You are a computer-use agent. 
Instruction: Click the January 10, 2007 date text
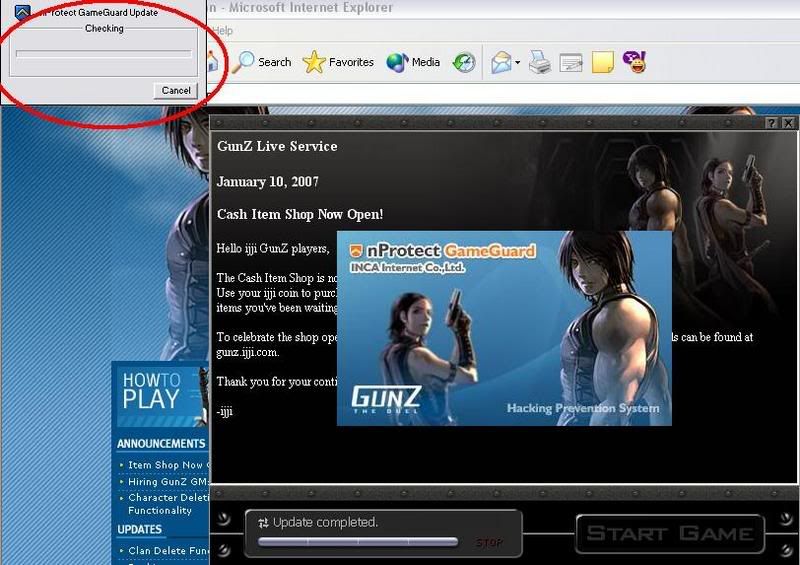click(268, 182)
